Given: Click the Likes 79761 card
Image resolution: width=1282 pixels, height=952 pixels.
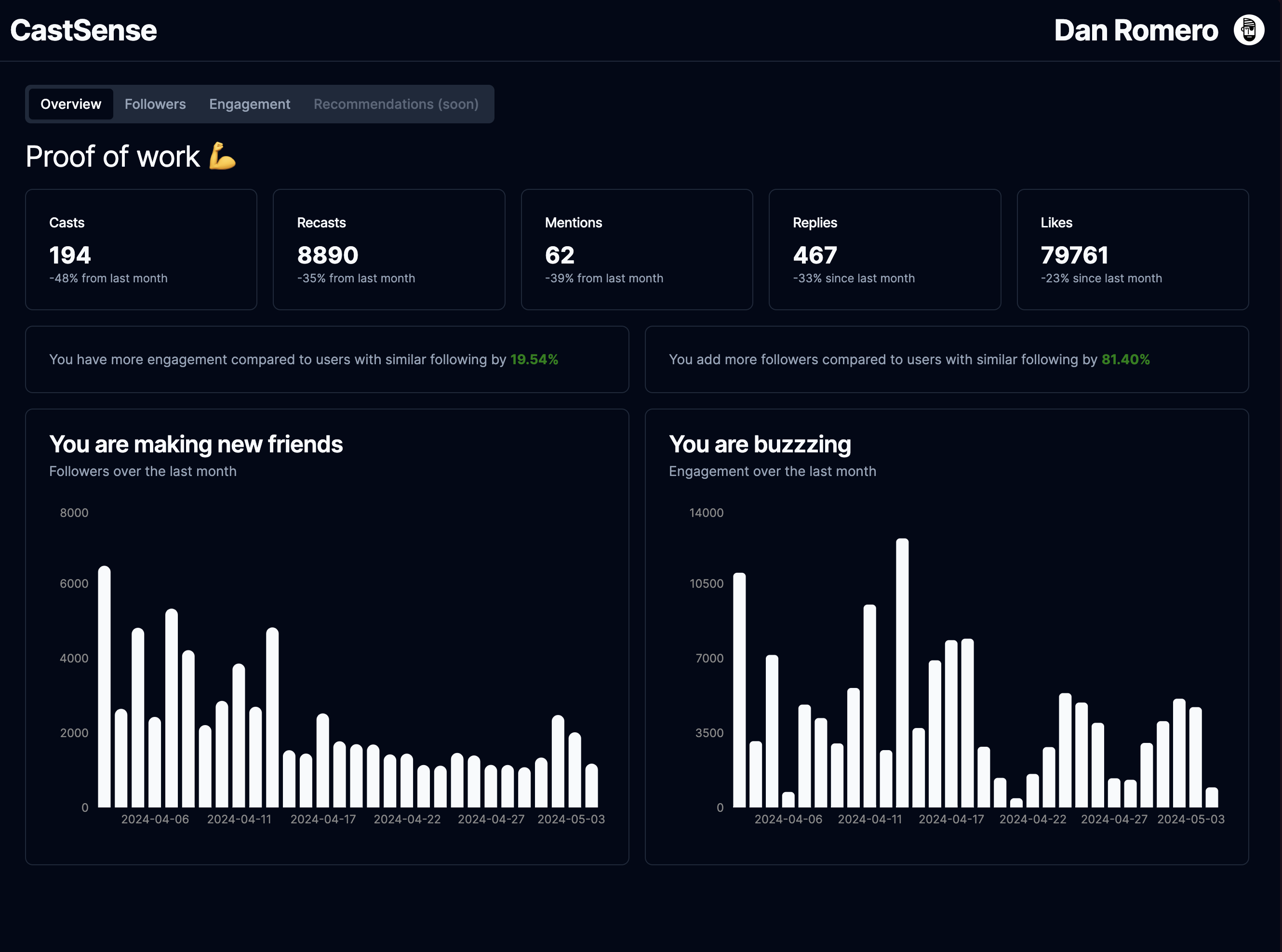Looking at the screenshot, I should [x=1133, y=250].
